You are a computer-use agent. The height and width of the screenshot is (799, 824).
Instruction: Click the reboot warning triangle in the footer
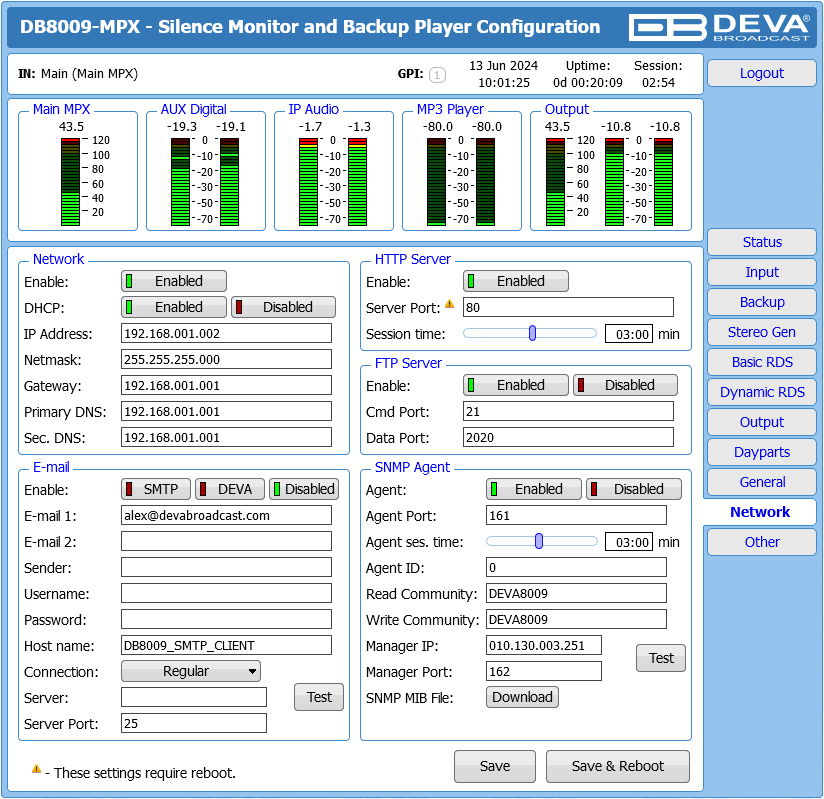pyautogui.click(x=36, y=769)
